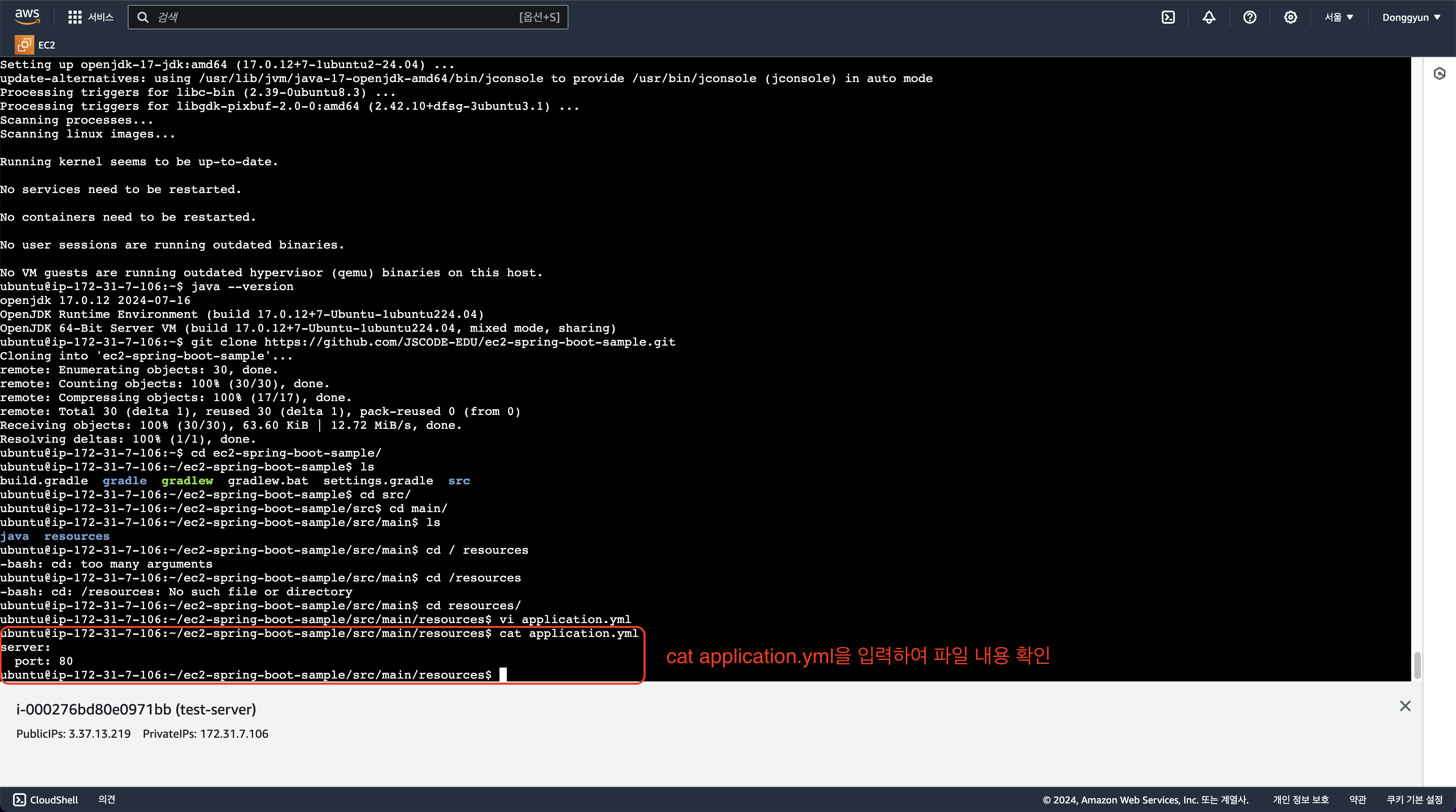Screen dimensions: 1456x812
Task: Open CloudShell in the footer bar
Action: (46, 799)
